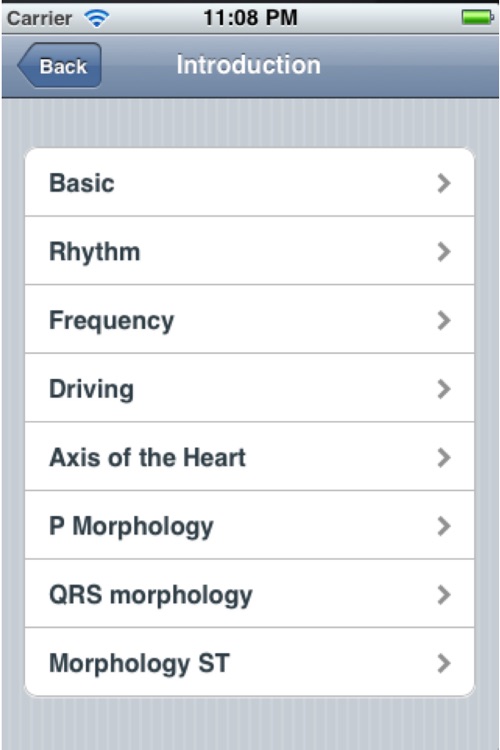
Task: Tap the Back navigation button
Action: (x=59, y=66)
